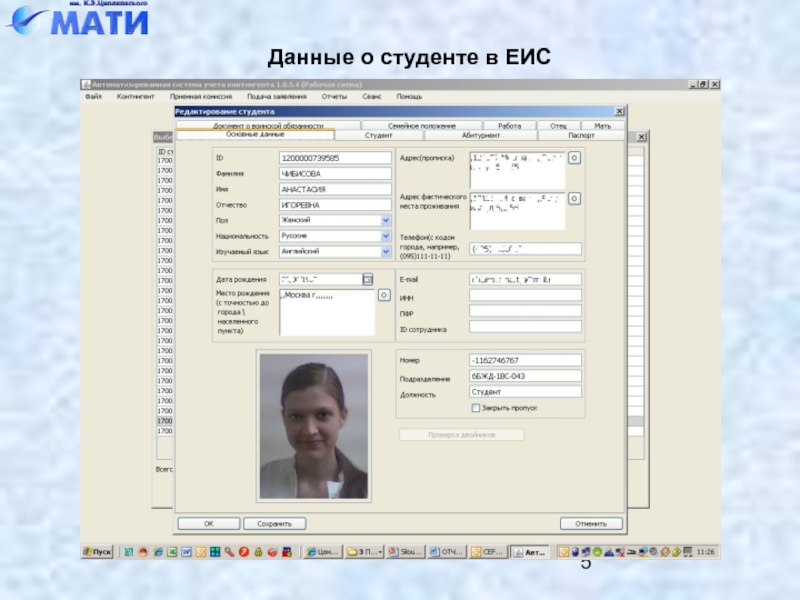Click the E-mail input field

click(525, 279)
